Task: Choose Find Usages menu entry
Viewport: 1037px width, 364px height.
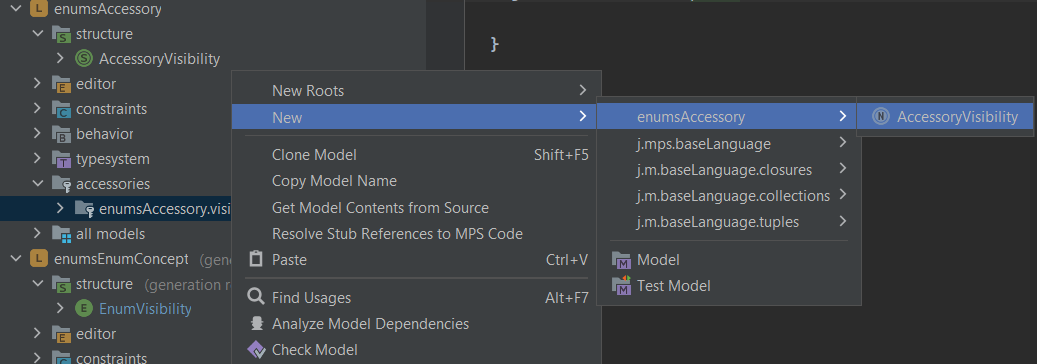Action: 416,298
